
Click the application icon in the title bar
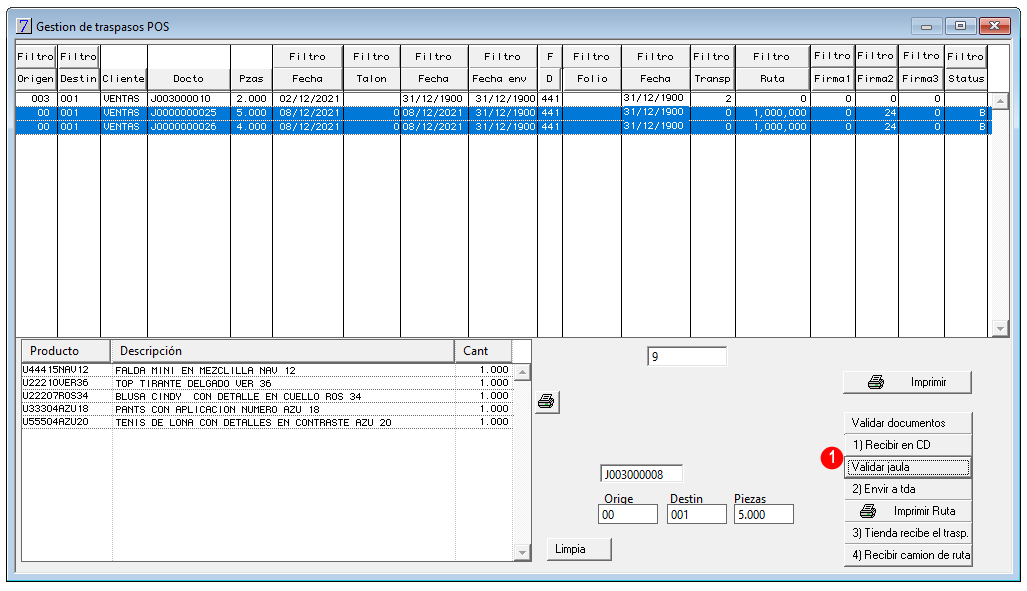click(x=24, y=26)
